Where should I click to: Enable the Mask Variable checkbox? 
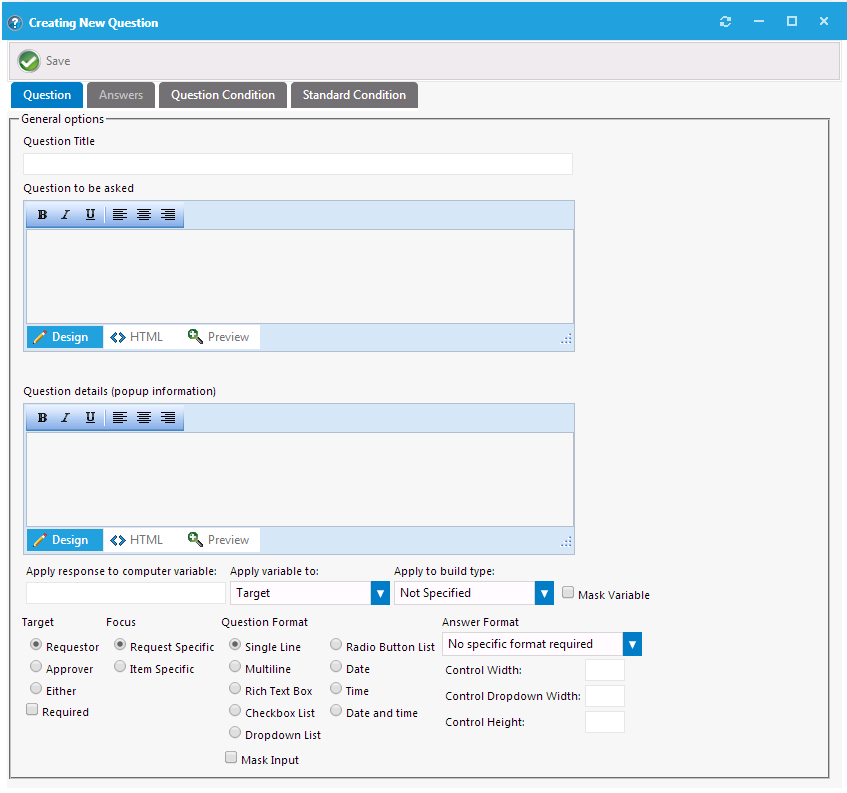(569, 593)
